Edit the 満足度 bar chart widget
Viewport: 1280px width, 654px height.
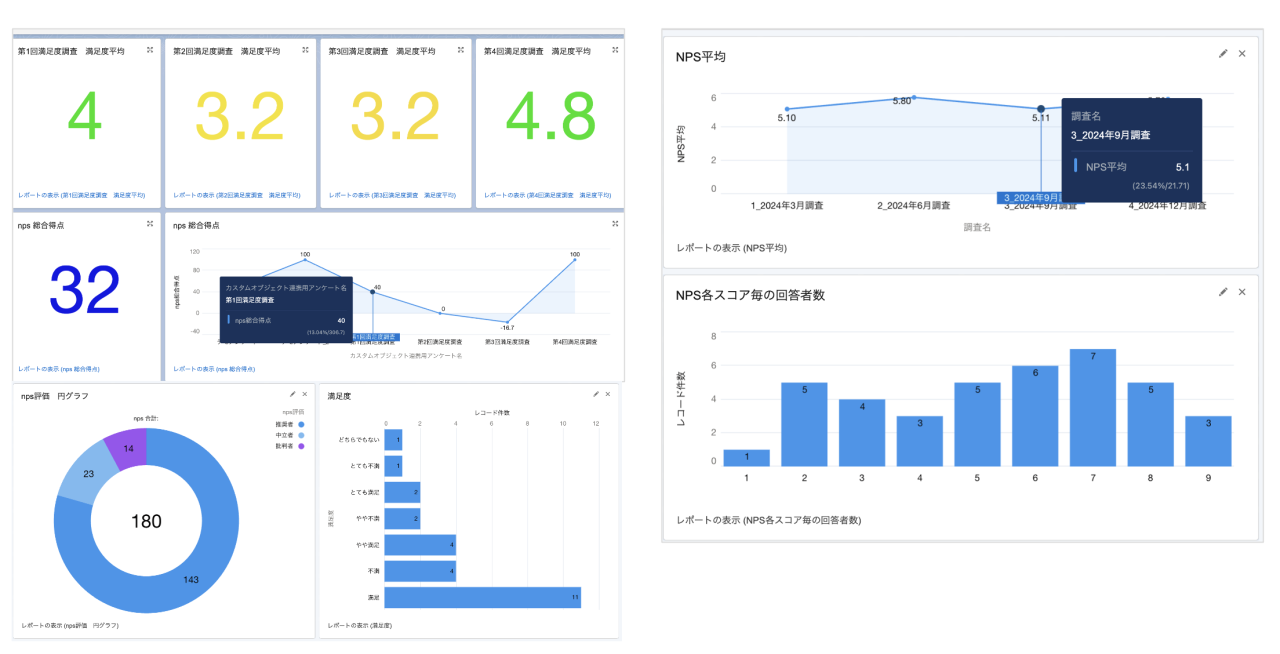pyautogui.click(x=596, y=394)
